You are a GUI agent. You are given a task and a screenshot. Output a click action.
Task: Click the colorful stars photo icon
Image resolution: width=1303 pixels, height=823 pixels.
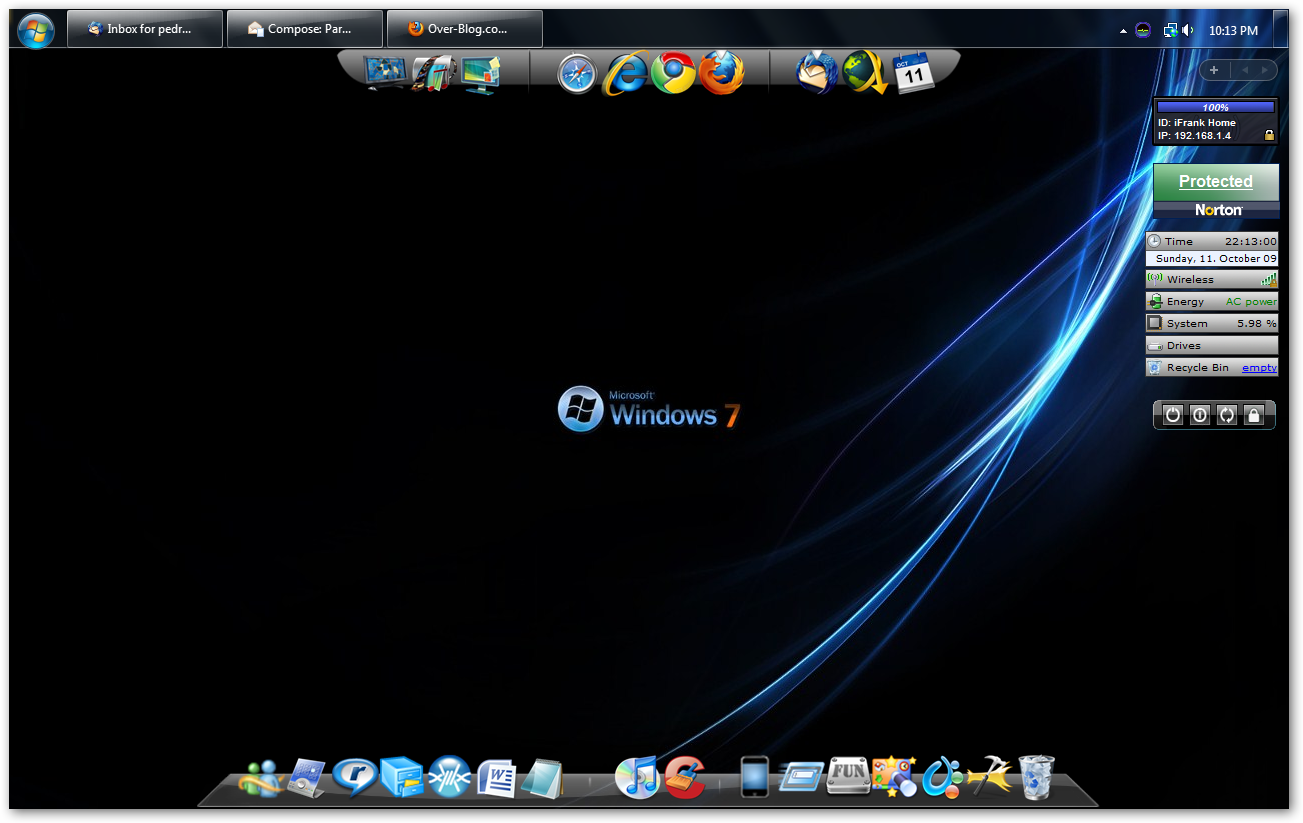coord(894,776)
